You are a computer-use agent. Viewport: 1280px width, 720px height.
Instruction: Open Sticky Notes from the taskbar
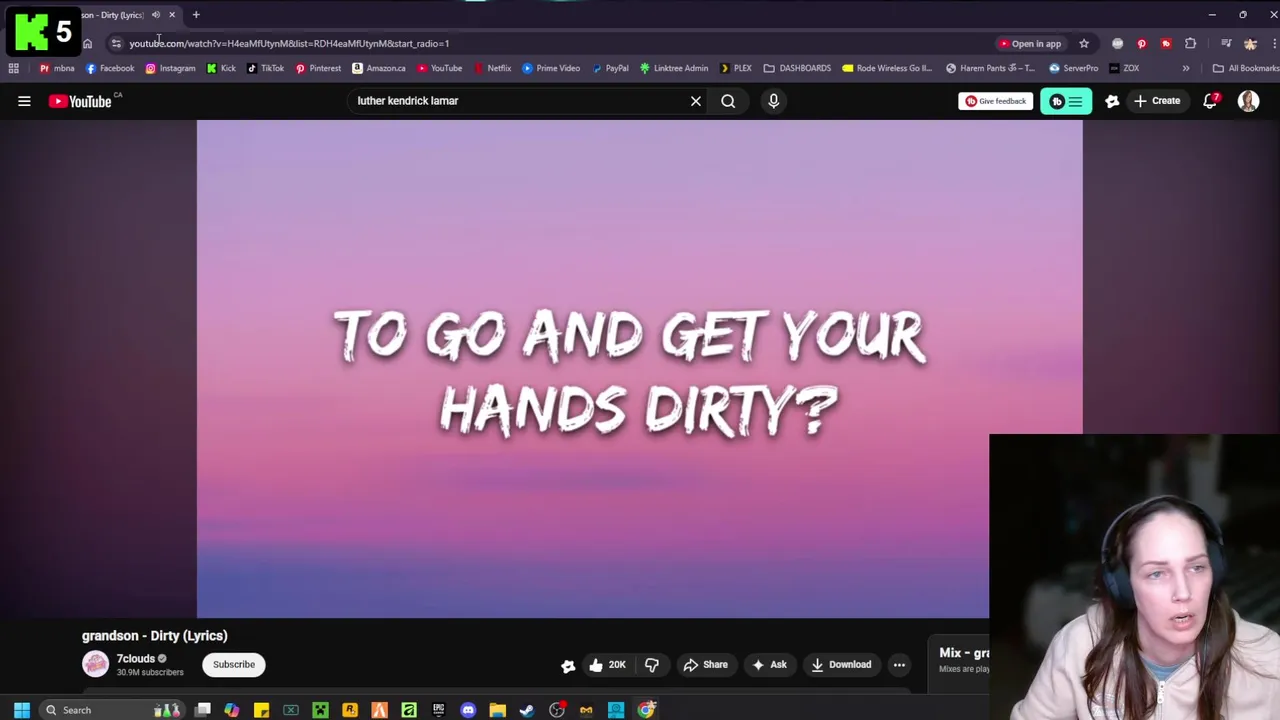click(261, 710)
